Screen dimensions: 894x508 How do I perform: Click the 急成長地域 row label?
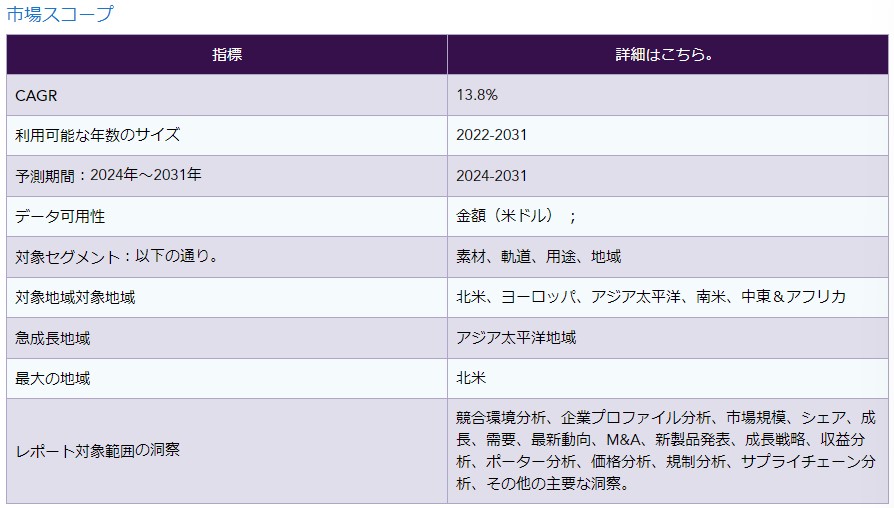tap(53, 338)
